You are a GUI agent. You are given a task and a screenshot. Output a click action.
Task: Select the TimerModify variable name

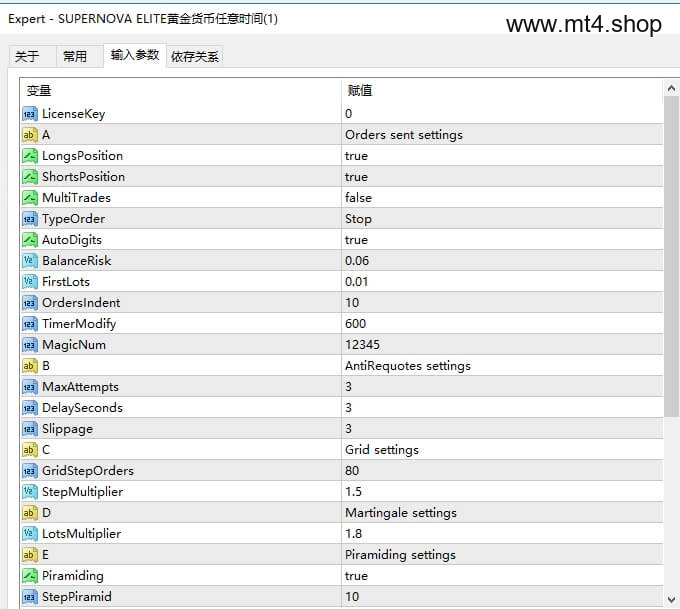click(79, 324)
